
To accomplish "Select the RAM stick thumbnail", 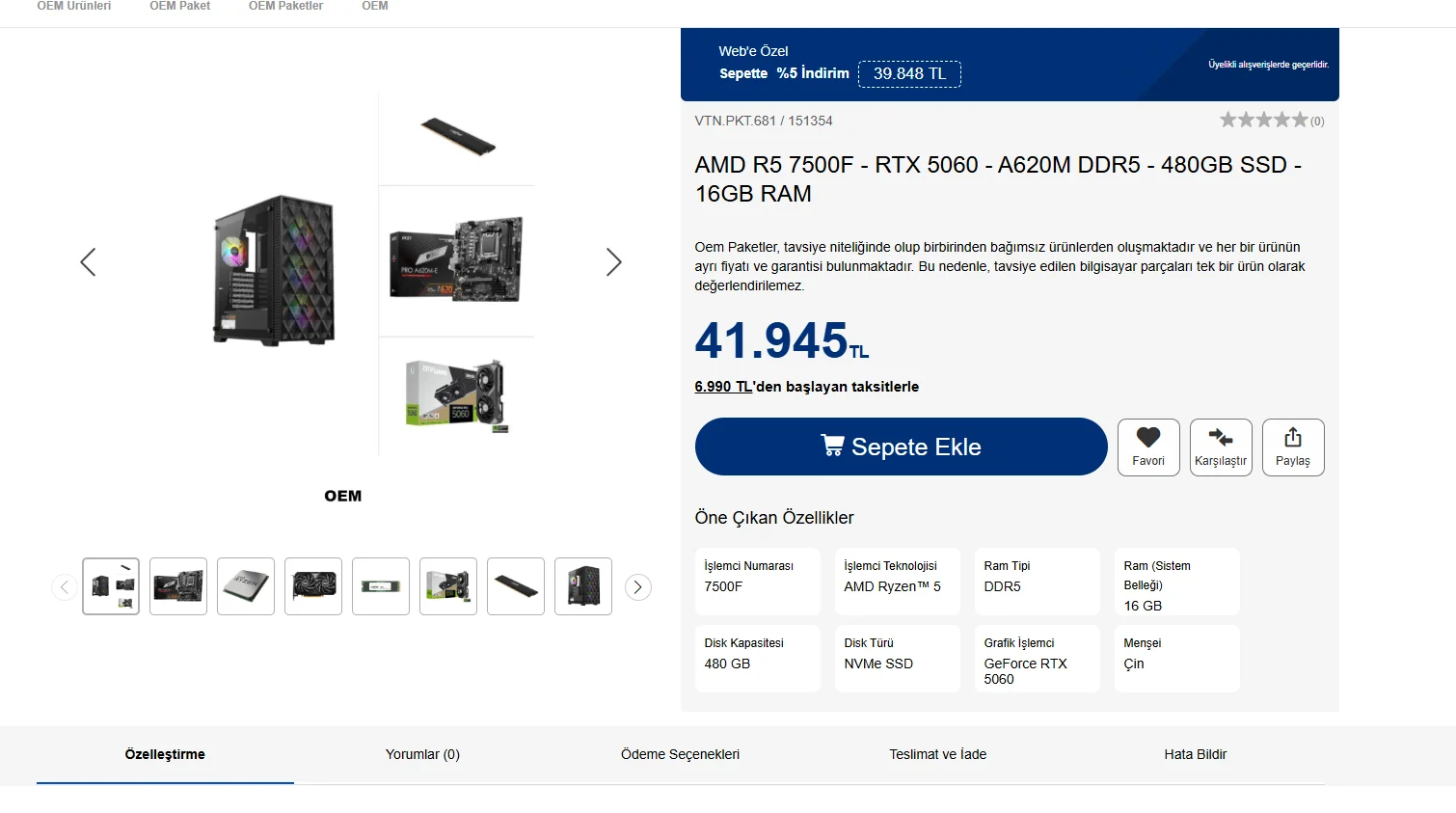I will click(516, 586).
